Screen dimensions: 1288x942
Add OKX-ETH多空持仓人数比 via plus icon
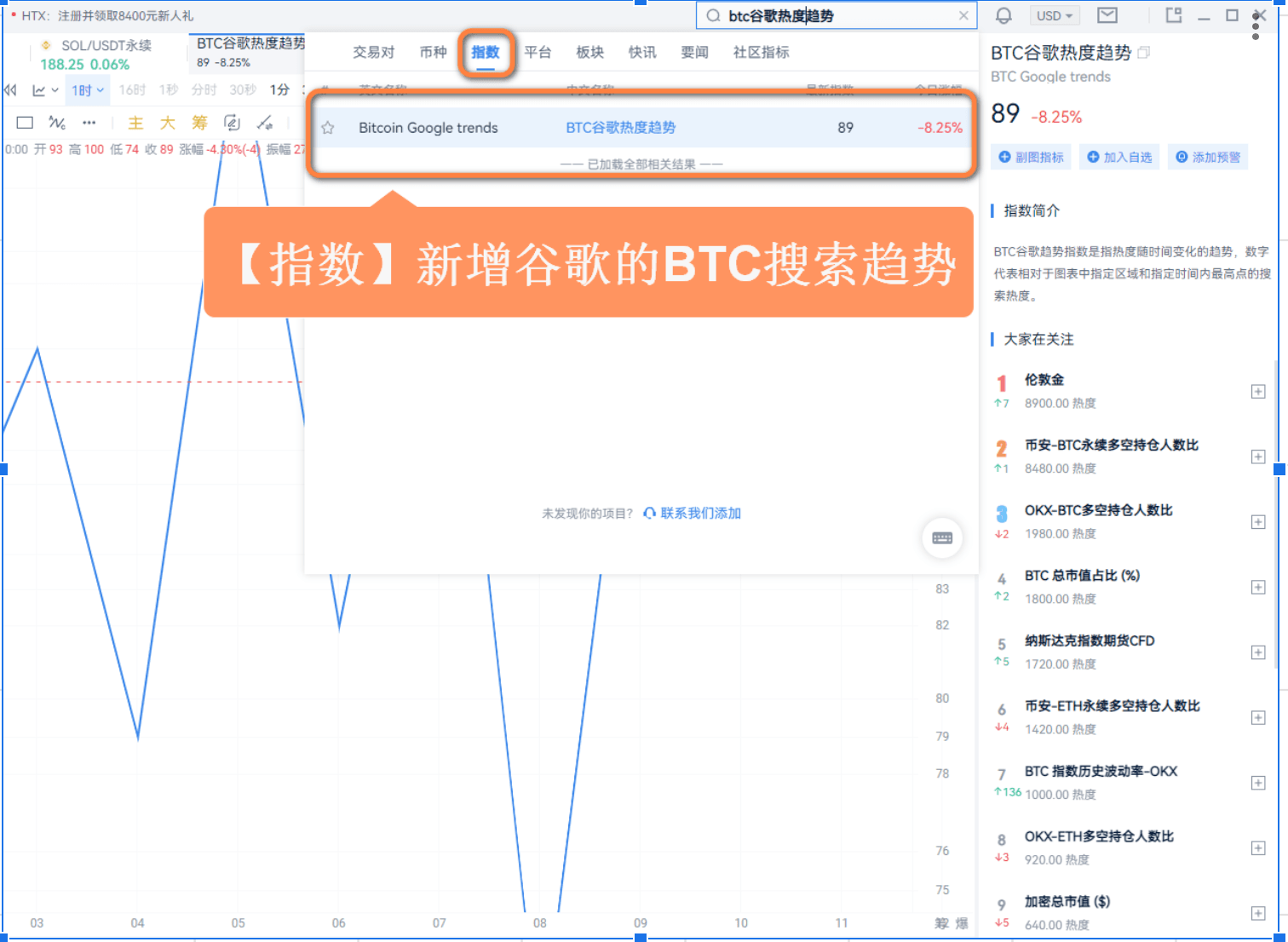tap(1258, 848)
